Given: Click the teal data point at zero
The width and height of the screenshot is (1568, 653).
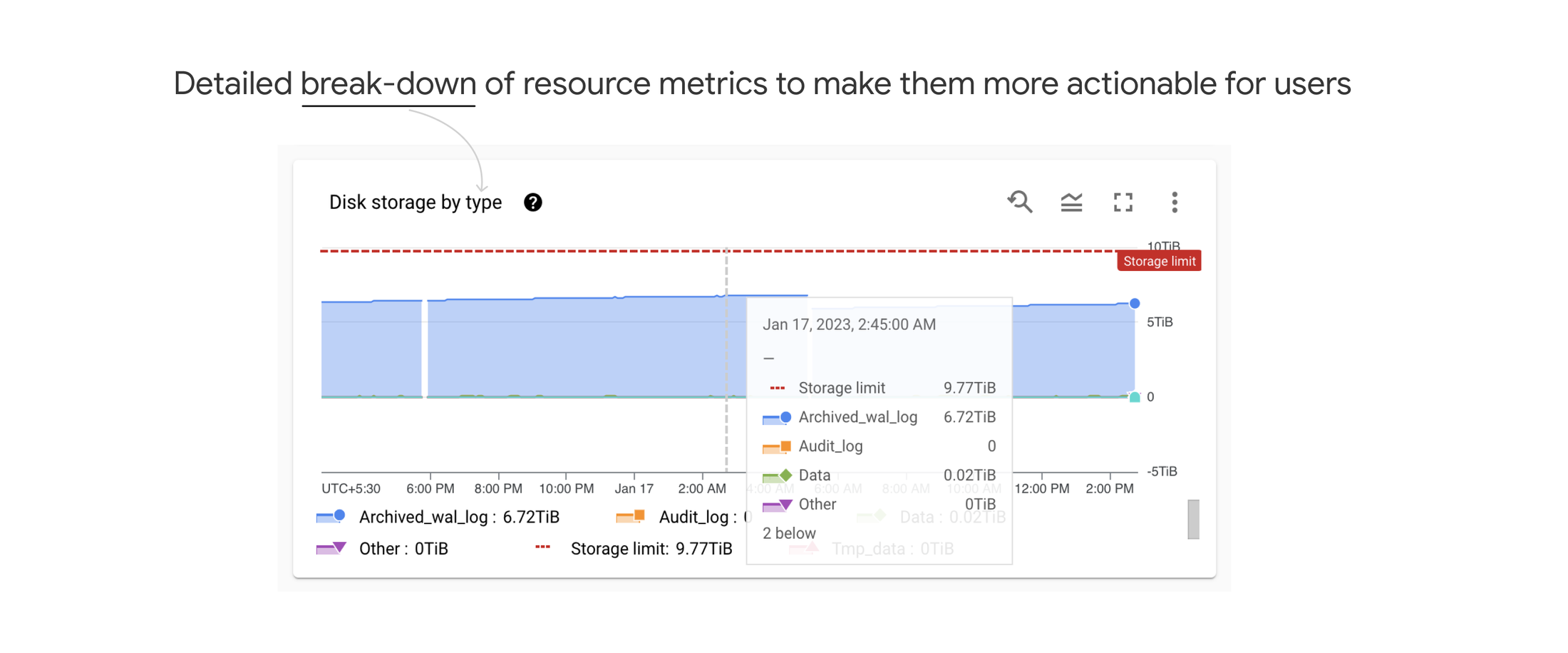Looking at the screenshot, I should (1135, 397).
